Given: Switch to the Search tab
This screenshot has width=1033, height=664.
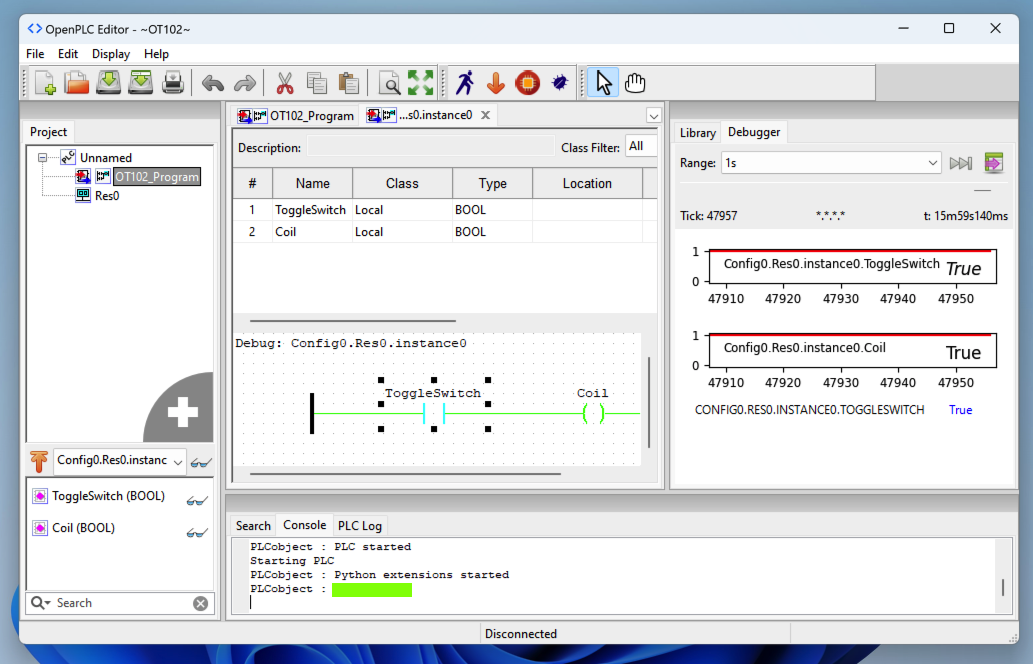Looking at the screenshot, I should pyautogui.click(x=253, y=526).
